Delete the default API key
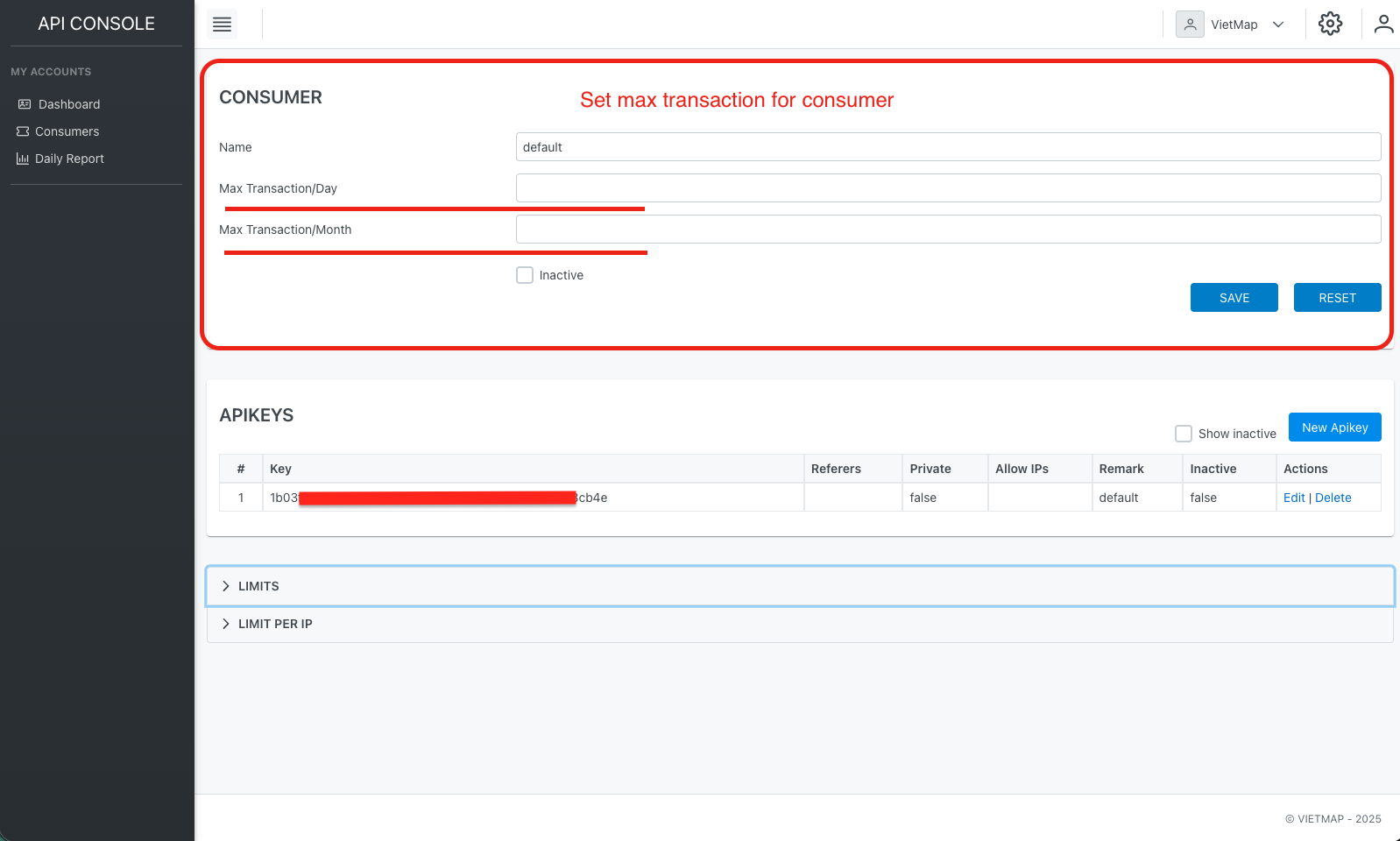This screenshot has height=841, width=1400. click(x=1333, y=498)
